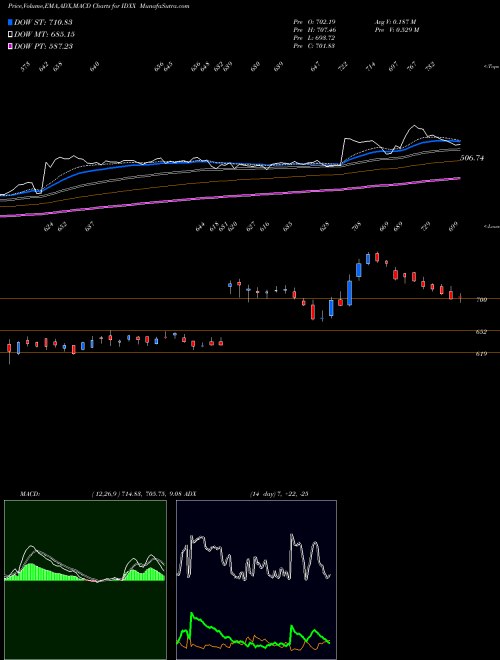Click the blue DOW ST legend swatch

(11, 22)
